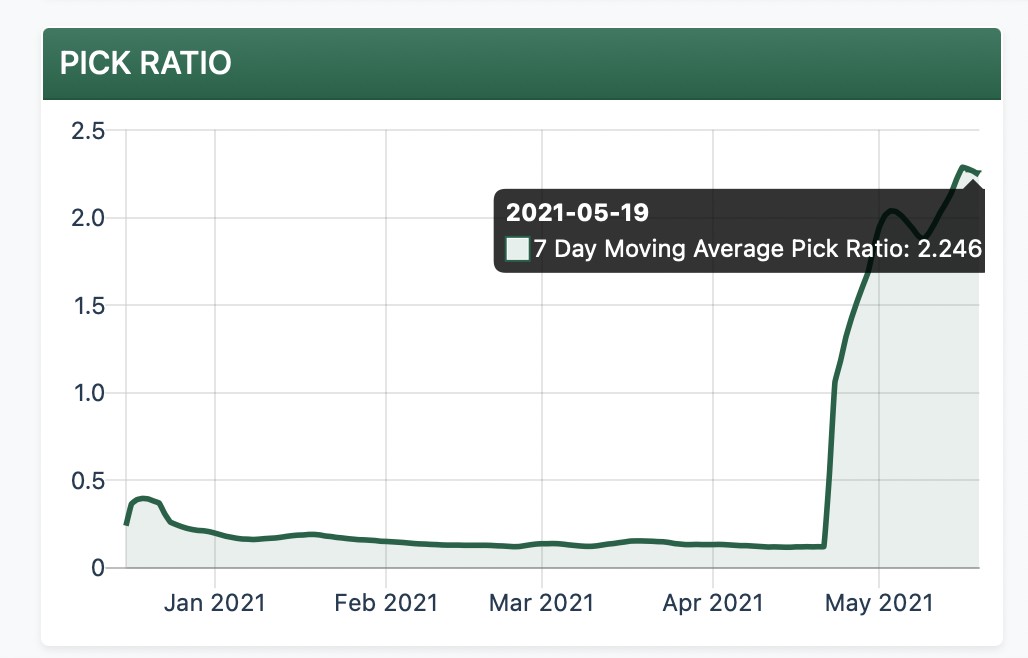Click the tooltip's legend color swatch
This screenshot has height=658, width=1028.
click(x=517, y=249)
